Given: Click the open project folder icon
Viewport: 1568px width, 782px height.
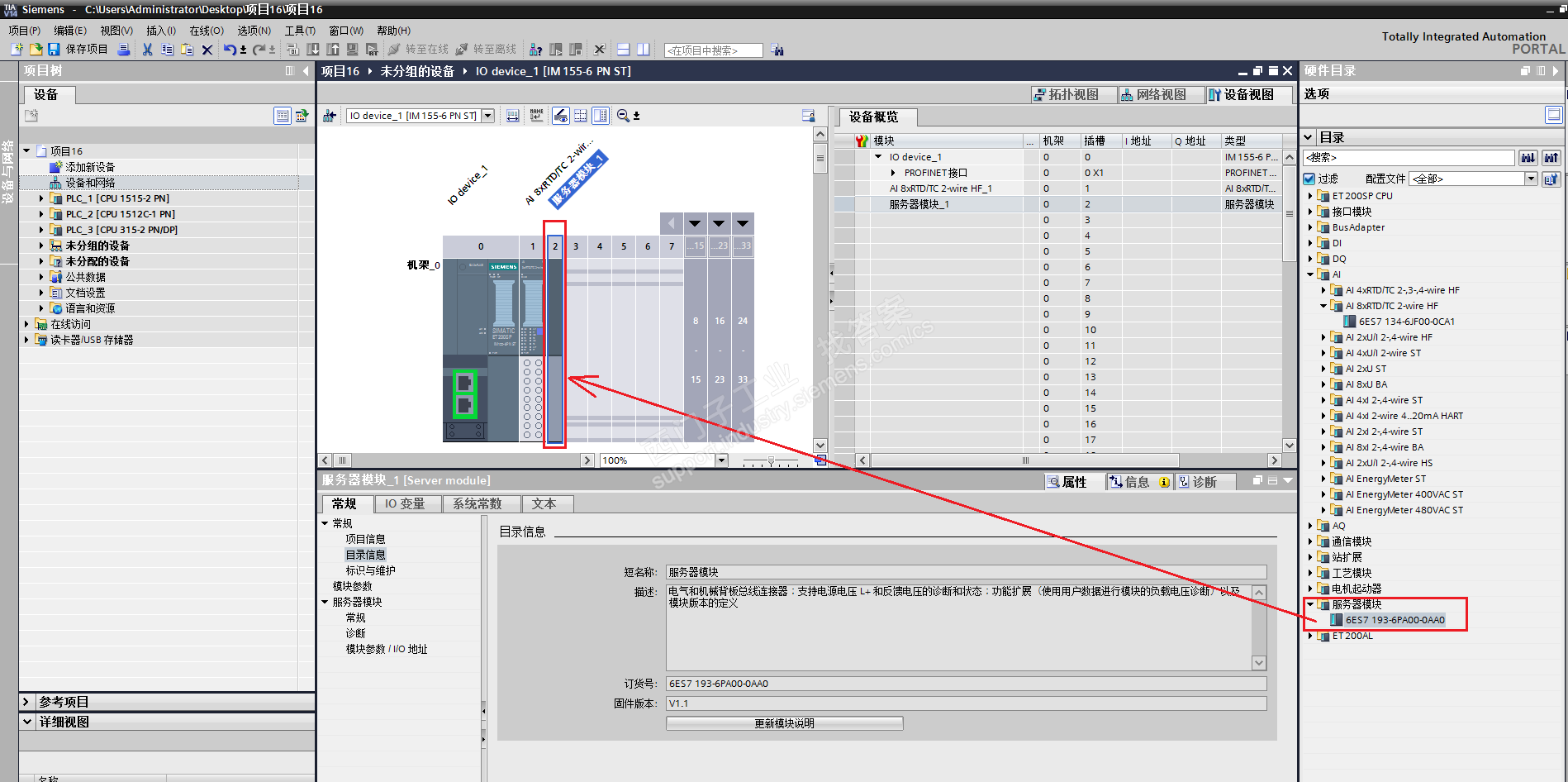Looking at the screenshot, I should tap(36, 50).
